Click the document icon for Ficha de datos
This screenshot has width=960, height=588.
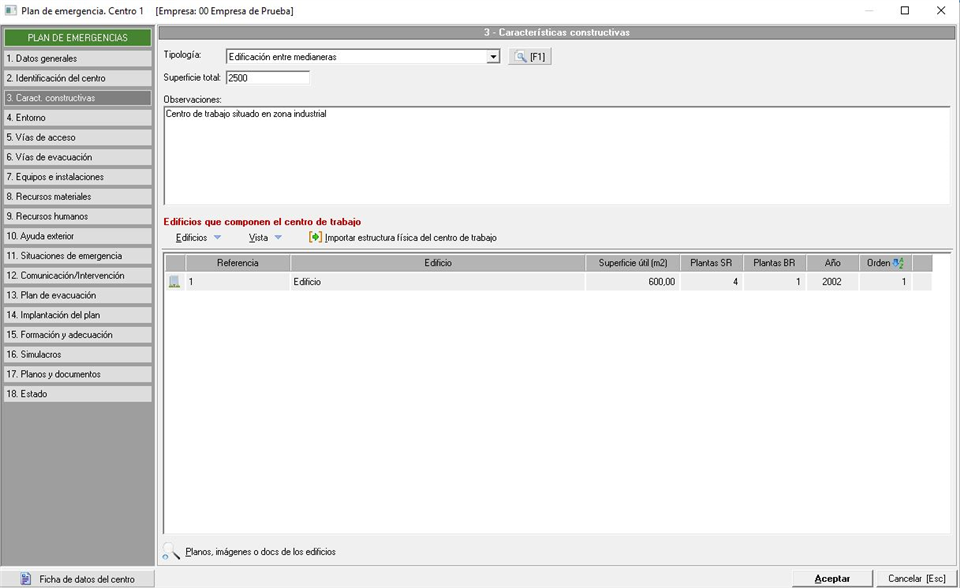click(x=26, y=579)
